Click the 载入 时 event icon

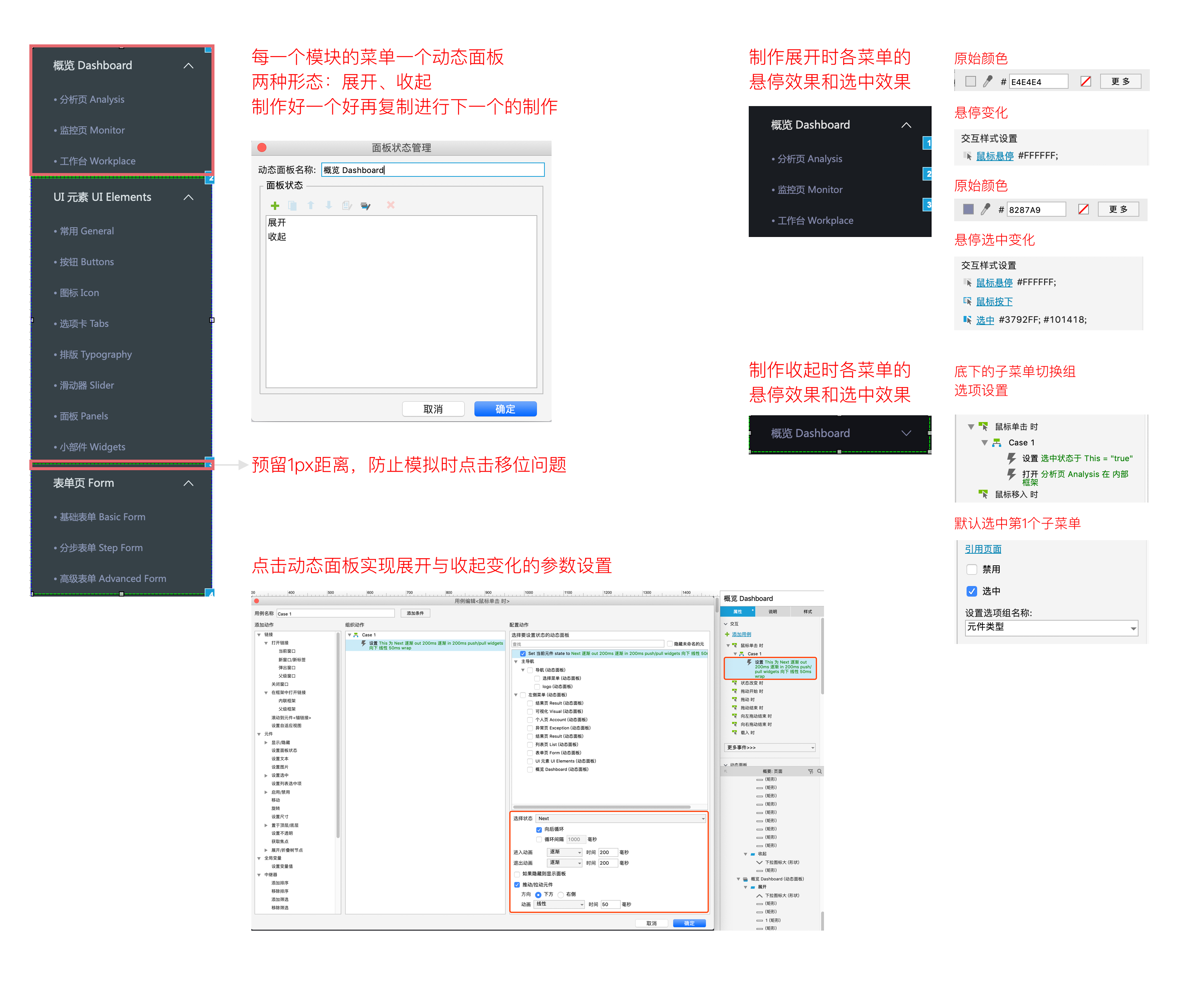(735, 733)
